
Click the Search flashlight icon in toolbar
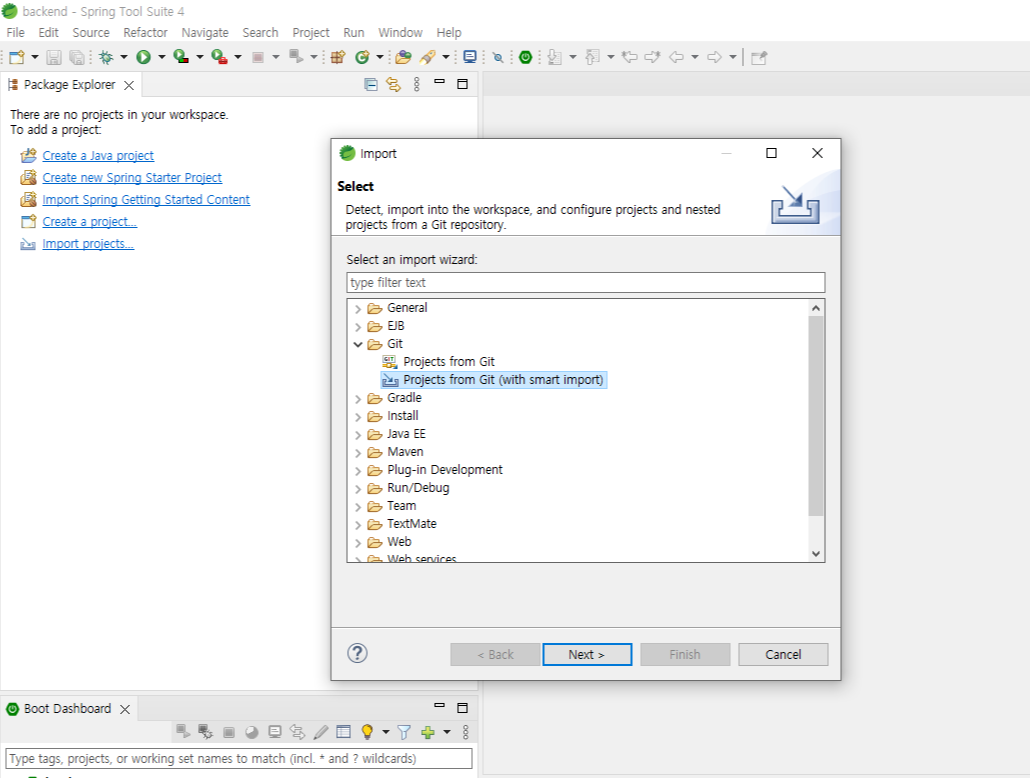[x=428, y=57]
